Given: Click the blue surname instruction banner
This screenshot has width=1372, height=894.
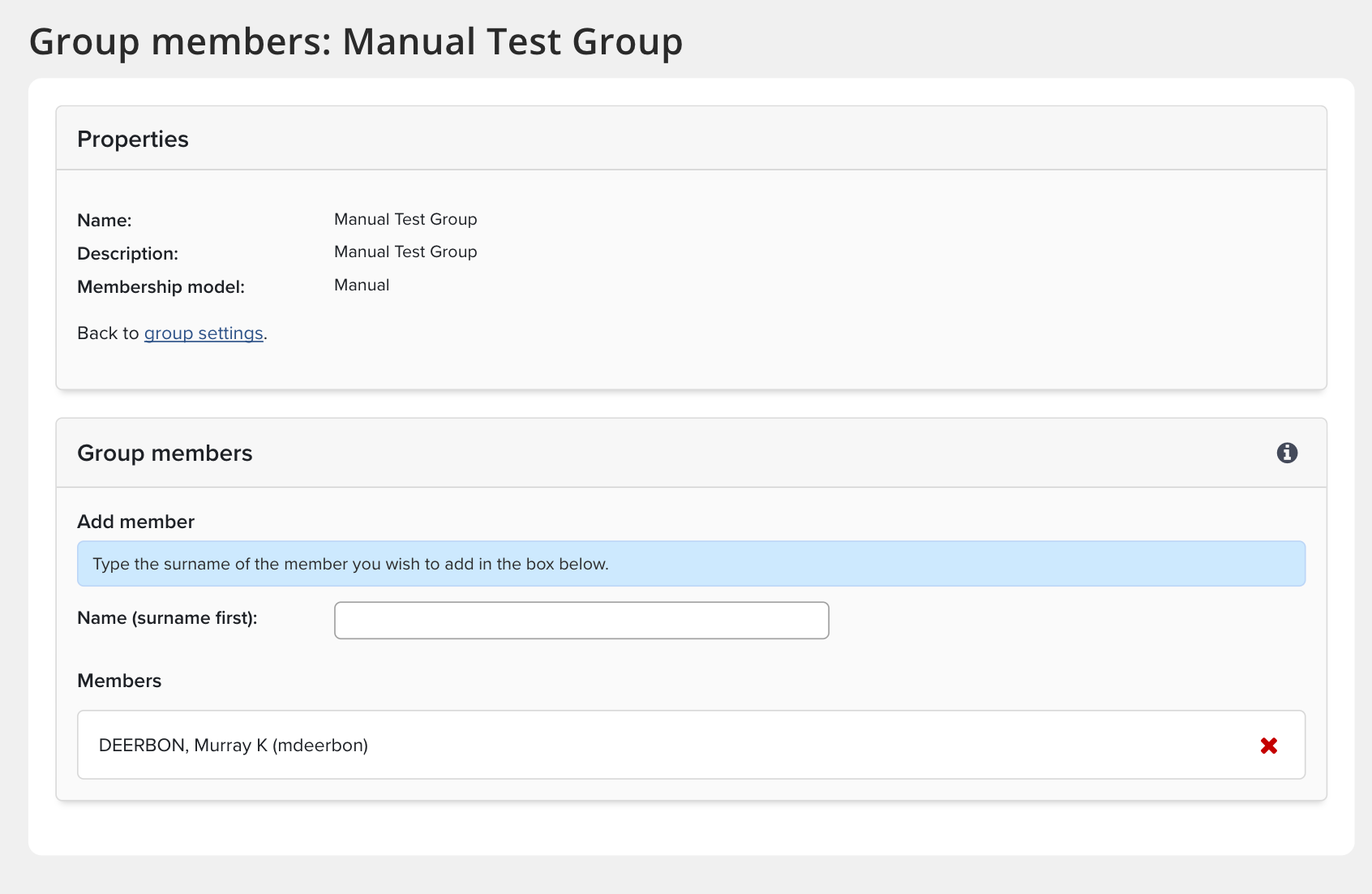Looking at the screenshot, I should coord(691,564).
